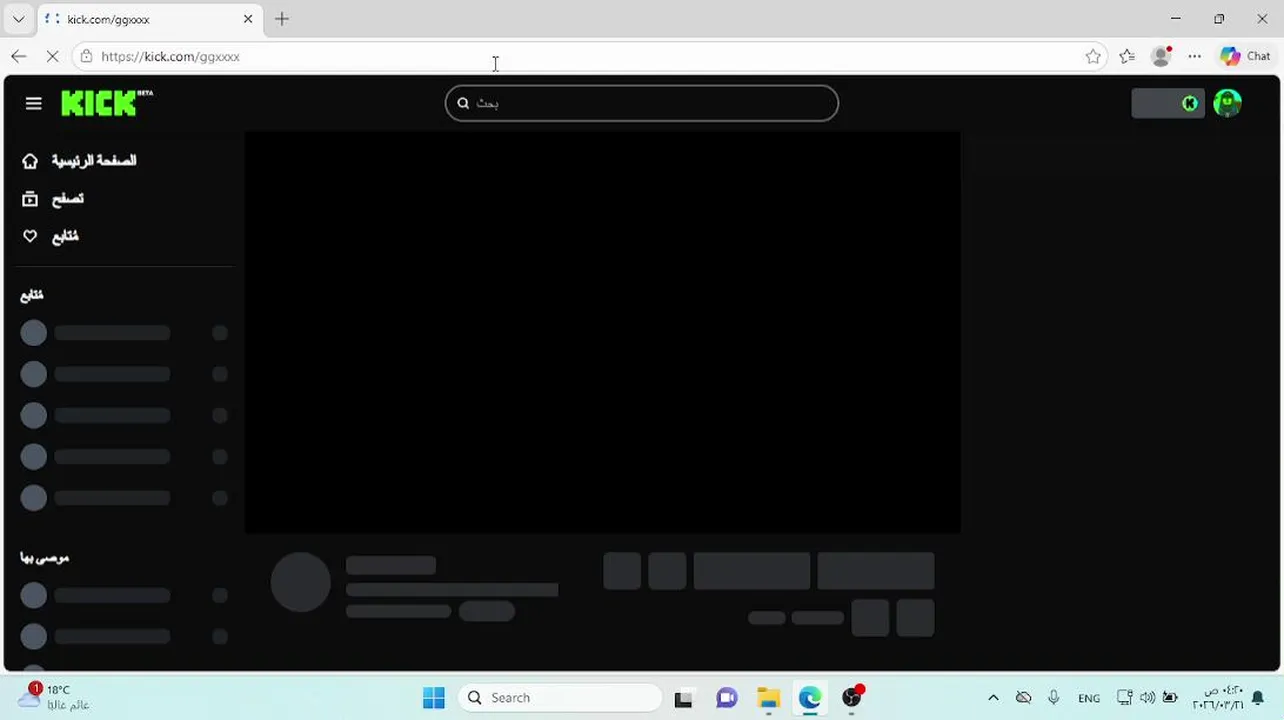Open the tab actions dropdown arrow
Image resolution: width=1284 pixels, height=720 pixels.
coord(18,19)
